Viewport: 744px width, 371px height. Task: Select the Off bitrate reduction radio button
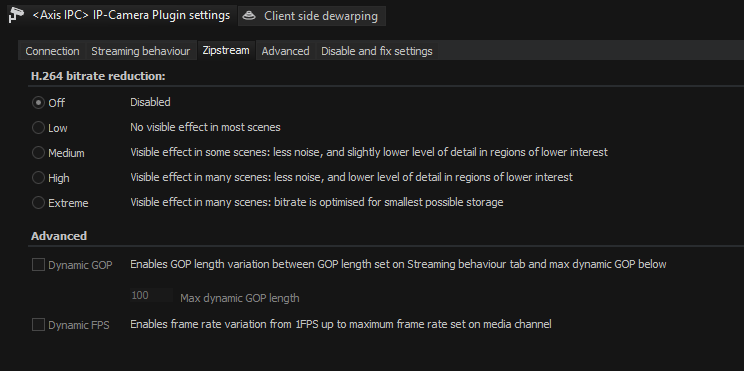click(x=38, y=102)
